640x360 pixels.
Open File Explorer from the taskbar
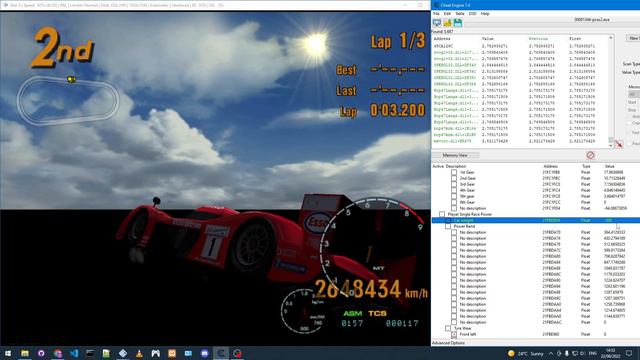coord(25,353)
